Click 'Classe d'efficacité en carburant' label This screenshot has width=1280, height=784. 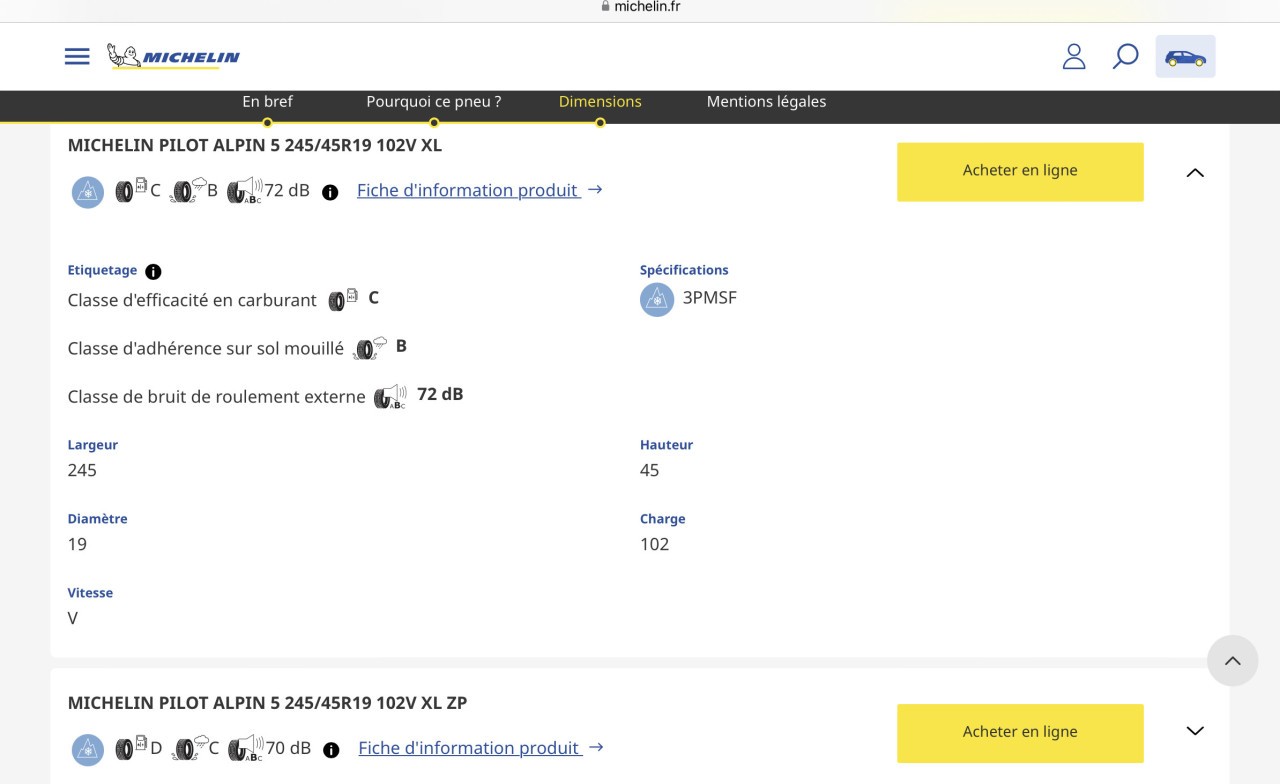pyautogui.click(x=192, y=300)
